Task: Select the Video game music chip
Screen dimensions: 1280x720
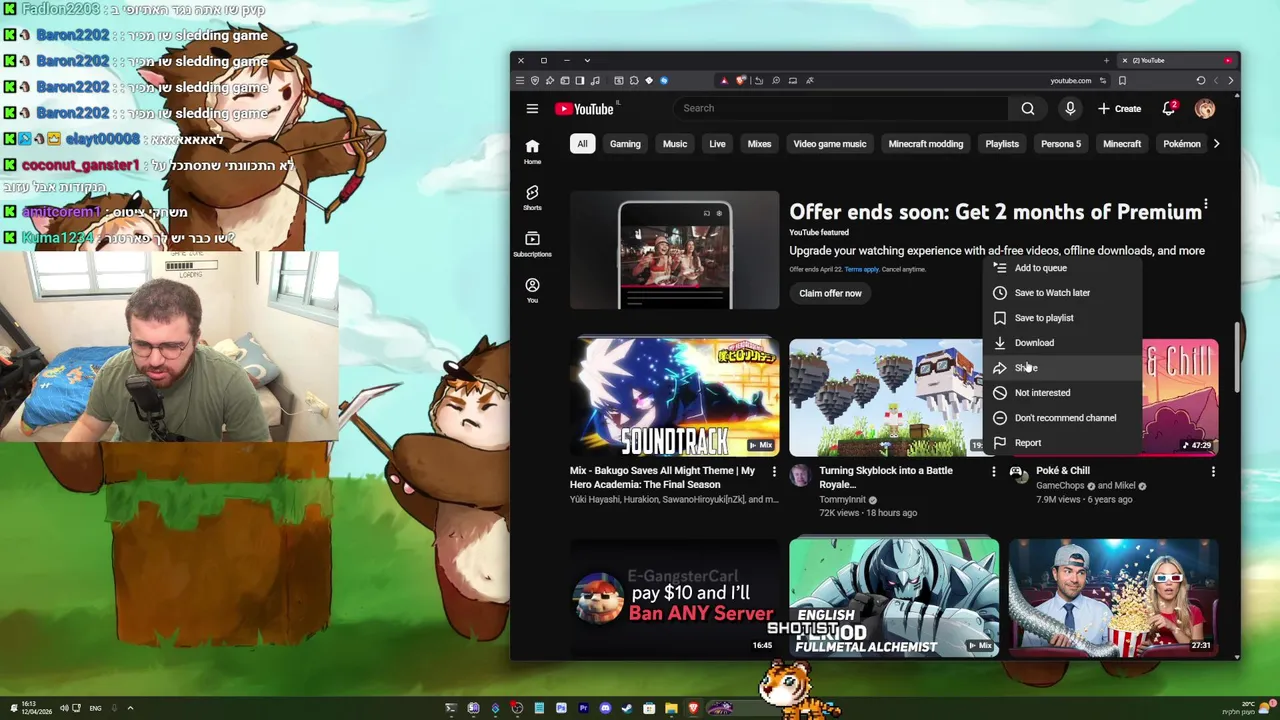Action: click(830, 144)
